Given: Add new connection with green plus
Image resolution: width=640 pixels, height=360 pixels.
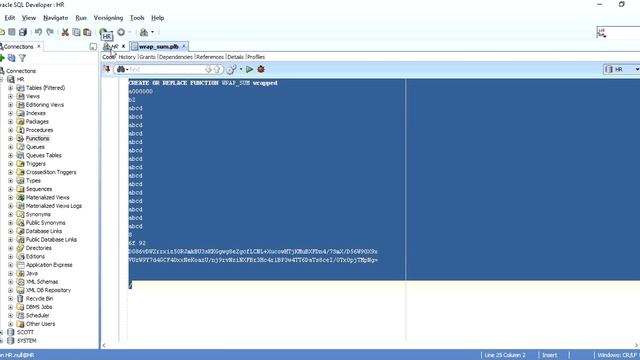Looking at the screenshot, I should pos(2,58).
